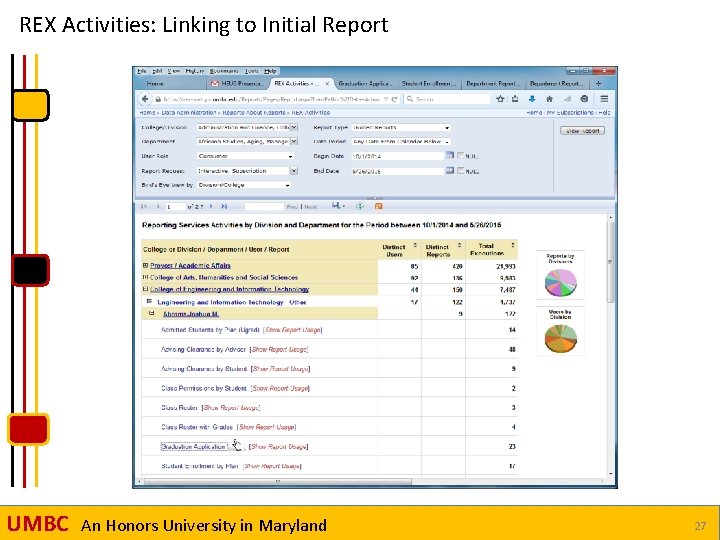Viewport: 720px width, 540px height.
Task: Go to the previous report page
Action: point(158,207)
